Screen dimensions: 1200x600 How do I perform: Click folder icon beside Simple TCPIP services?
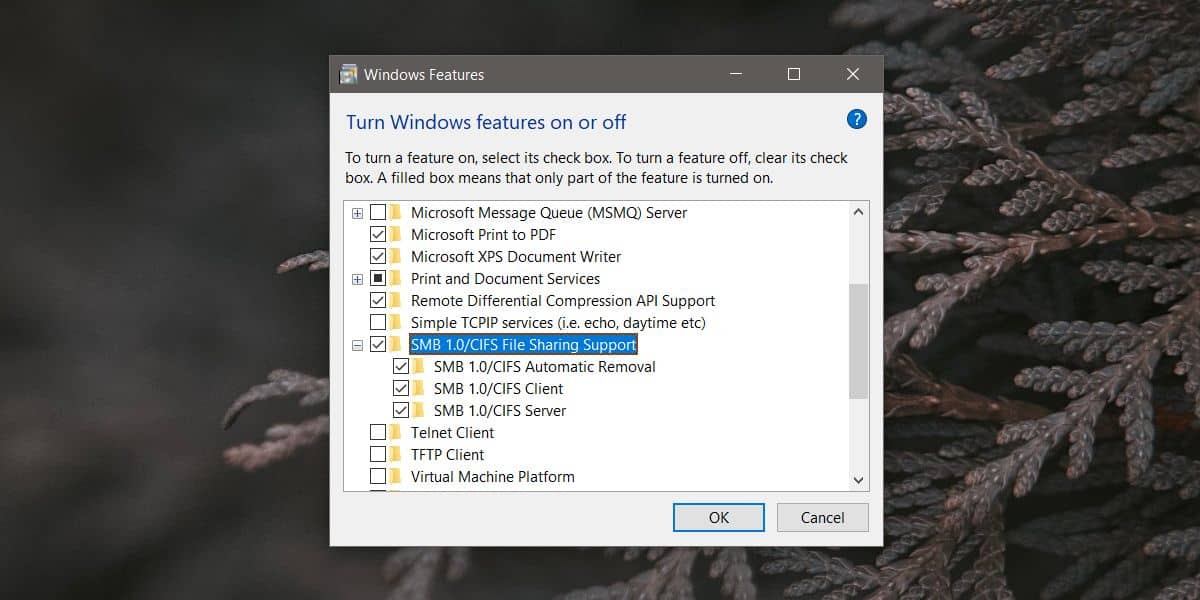(397, 322)
